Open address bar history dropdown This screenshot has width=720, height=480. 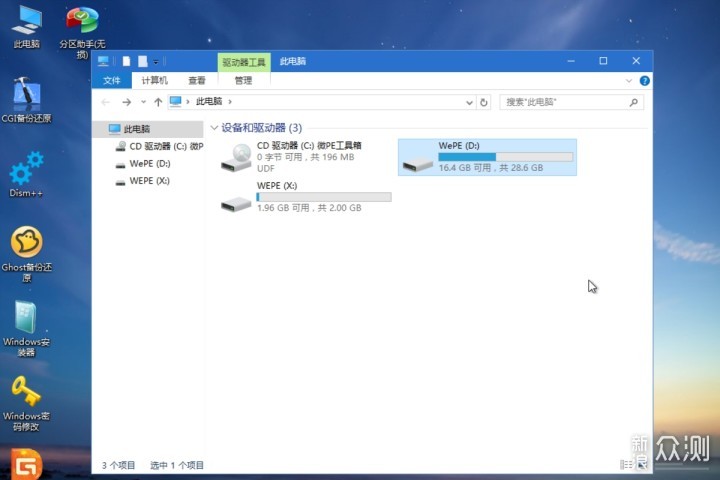click(469, 102)
